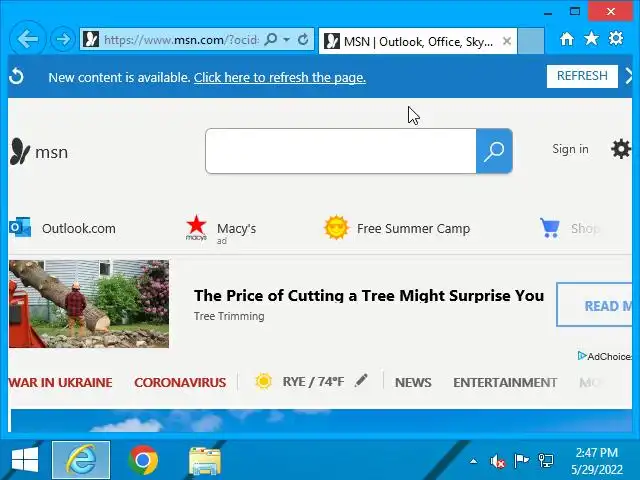The width and height of the screenshot is (640, 480).
Task: Click the sunny weather icon
Action: pos(263,382)
